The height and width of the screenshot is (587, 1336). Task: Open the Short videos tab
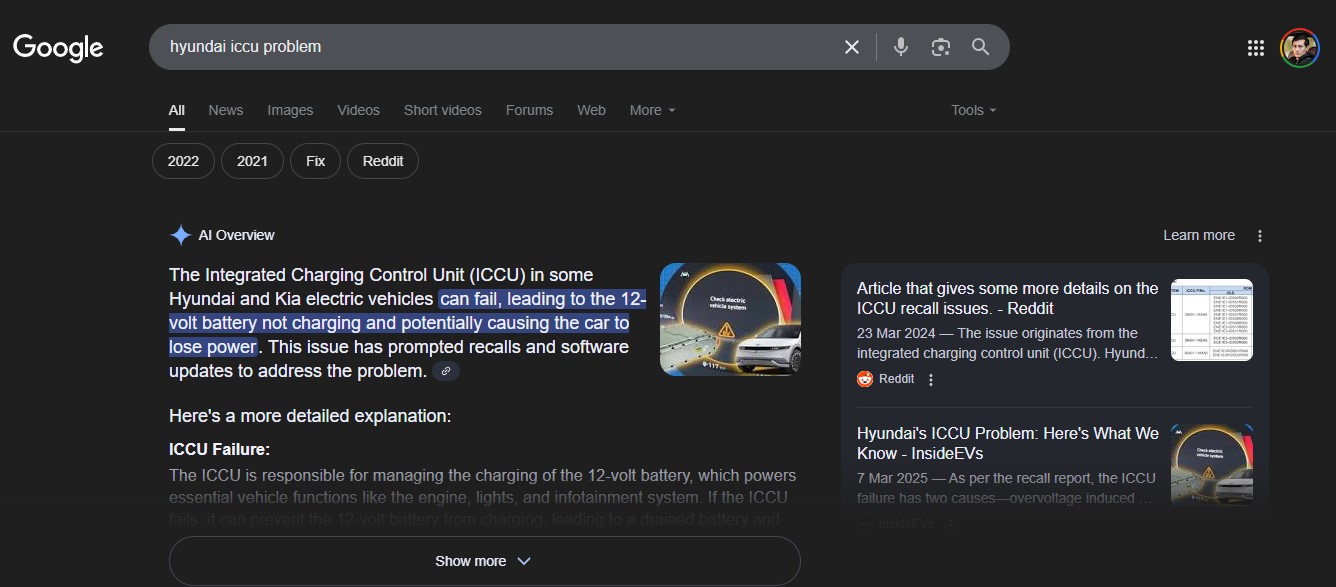tap(443, 110)
